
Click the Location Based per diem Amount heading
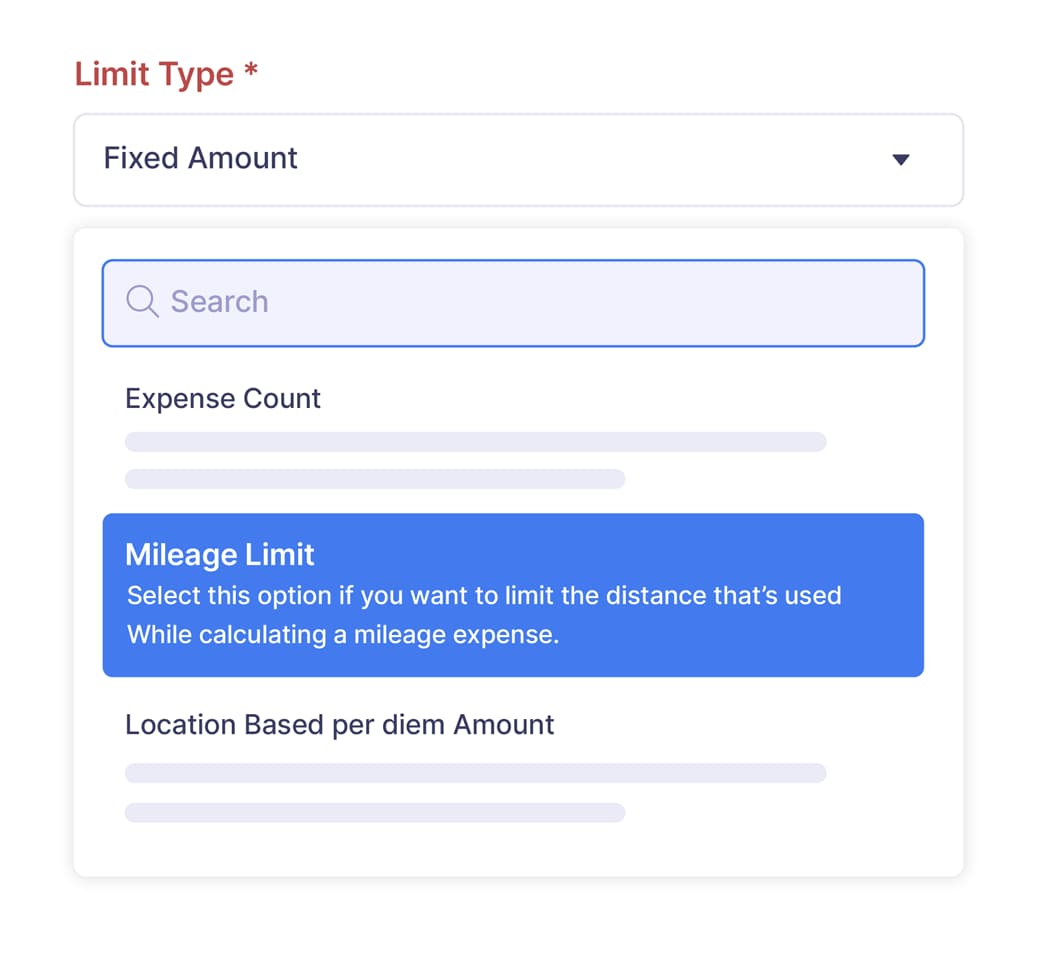[339, 724]
